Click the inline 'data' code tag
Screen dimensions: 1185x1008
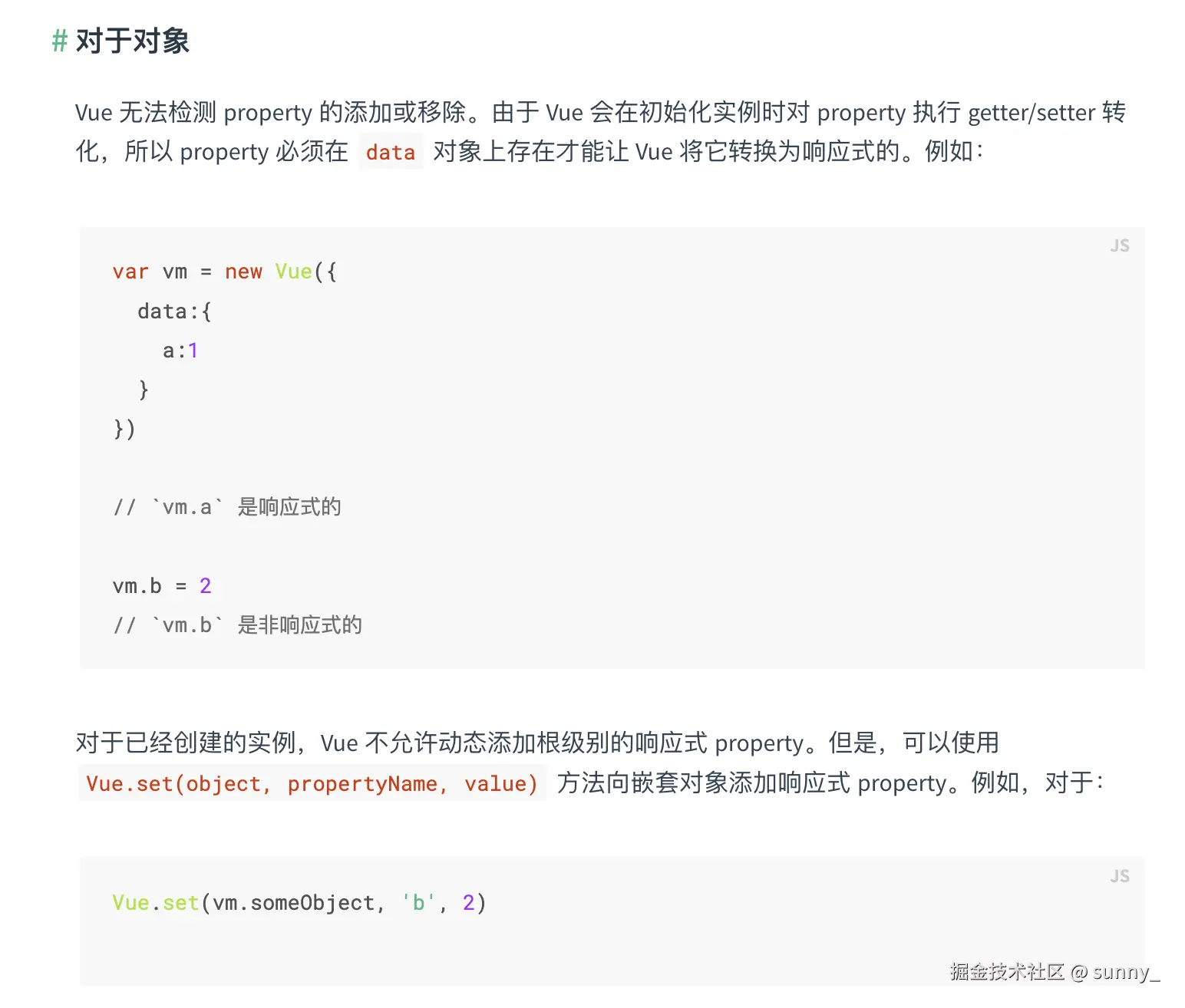point(391,152)
